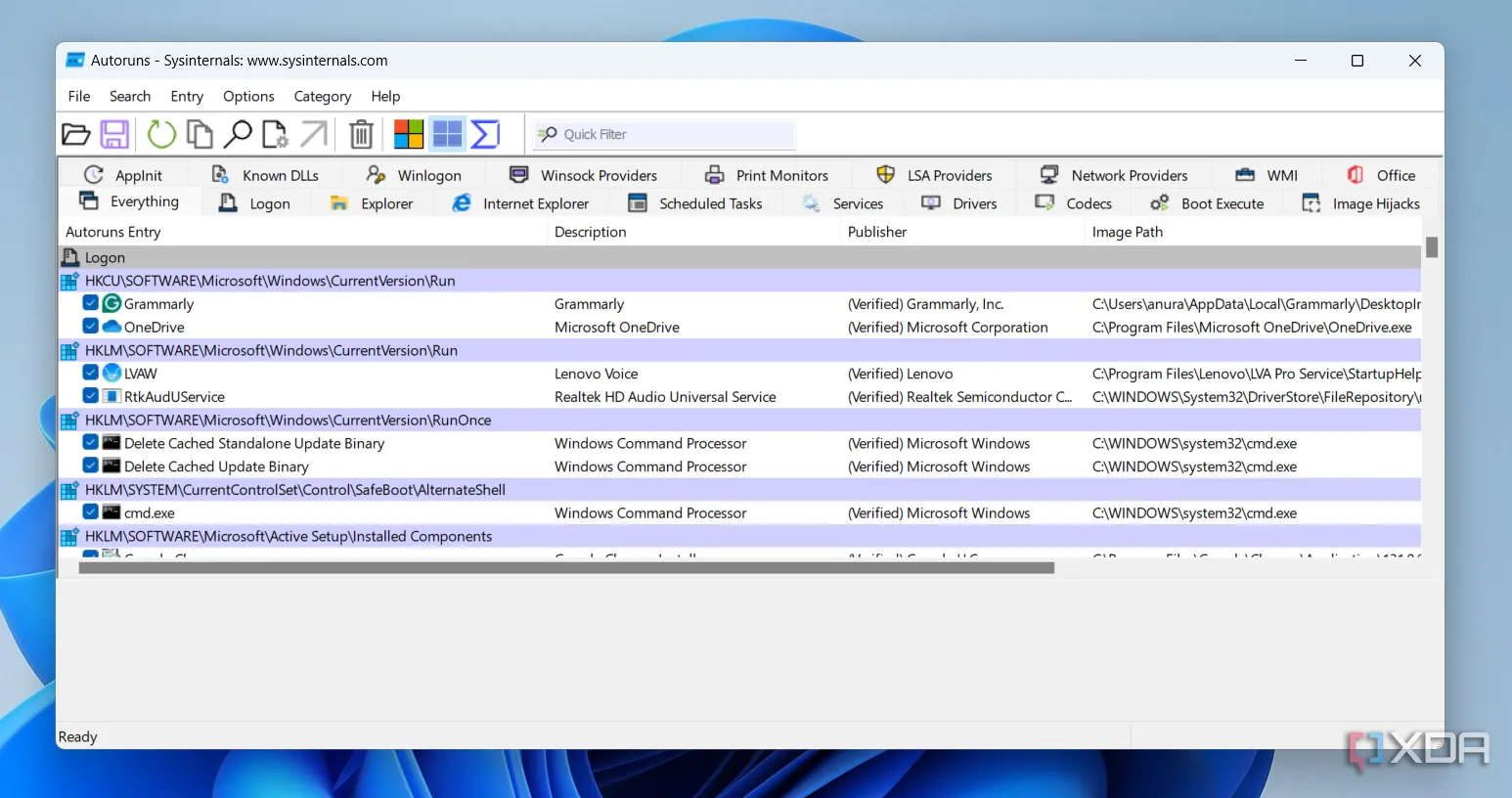Toggle the RtkAudUService checkbox
The height and width of the screenshot is (798, 1512).
[90, 396]
